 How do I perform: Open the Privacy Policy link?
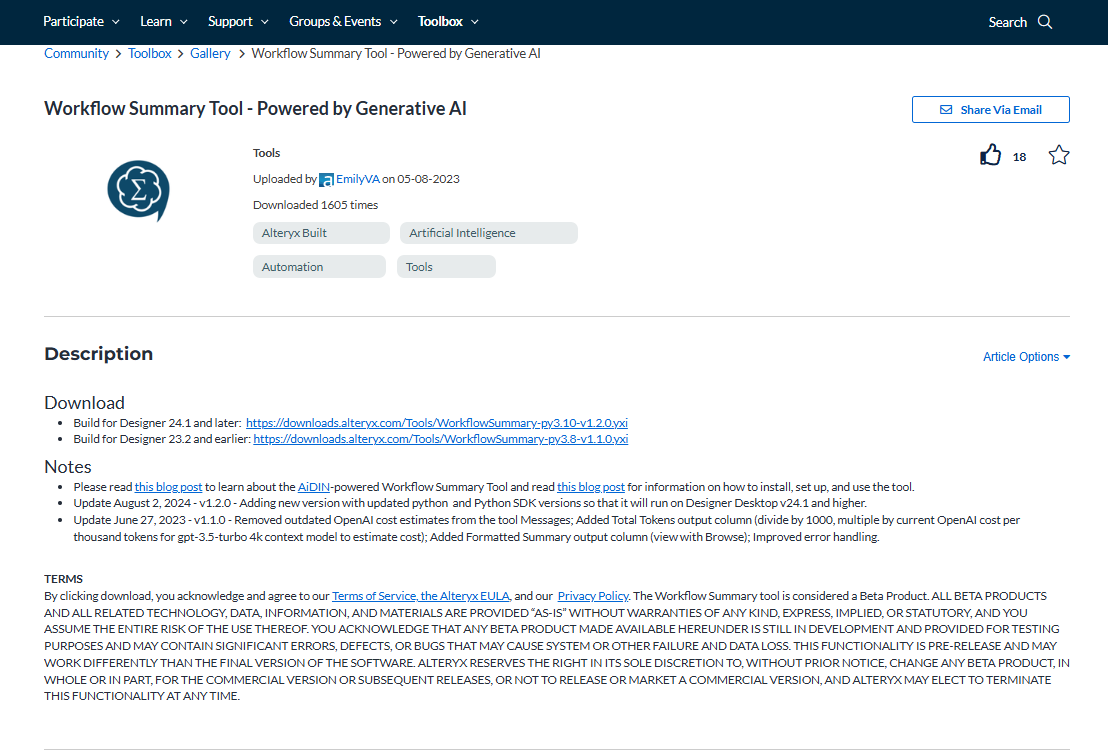click(x=593, y=596)
